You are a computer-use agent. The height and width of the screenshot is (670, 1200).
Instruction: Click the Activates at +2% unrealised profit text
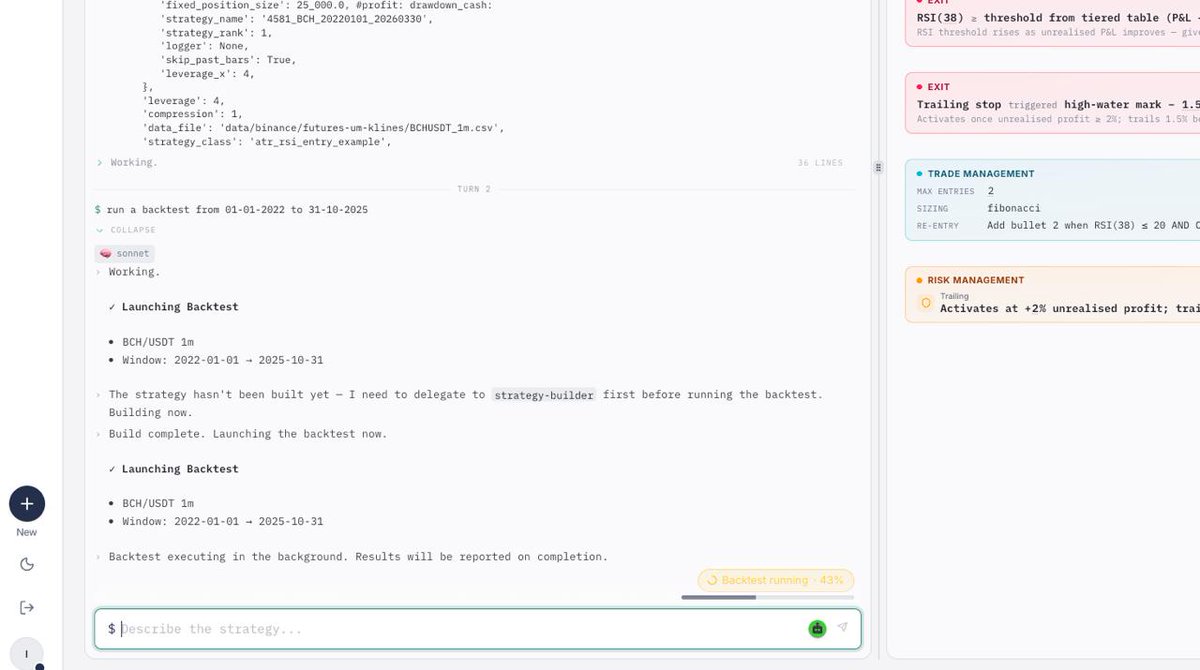click(1069, 309)
